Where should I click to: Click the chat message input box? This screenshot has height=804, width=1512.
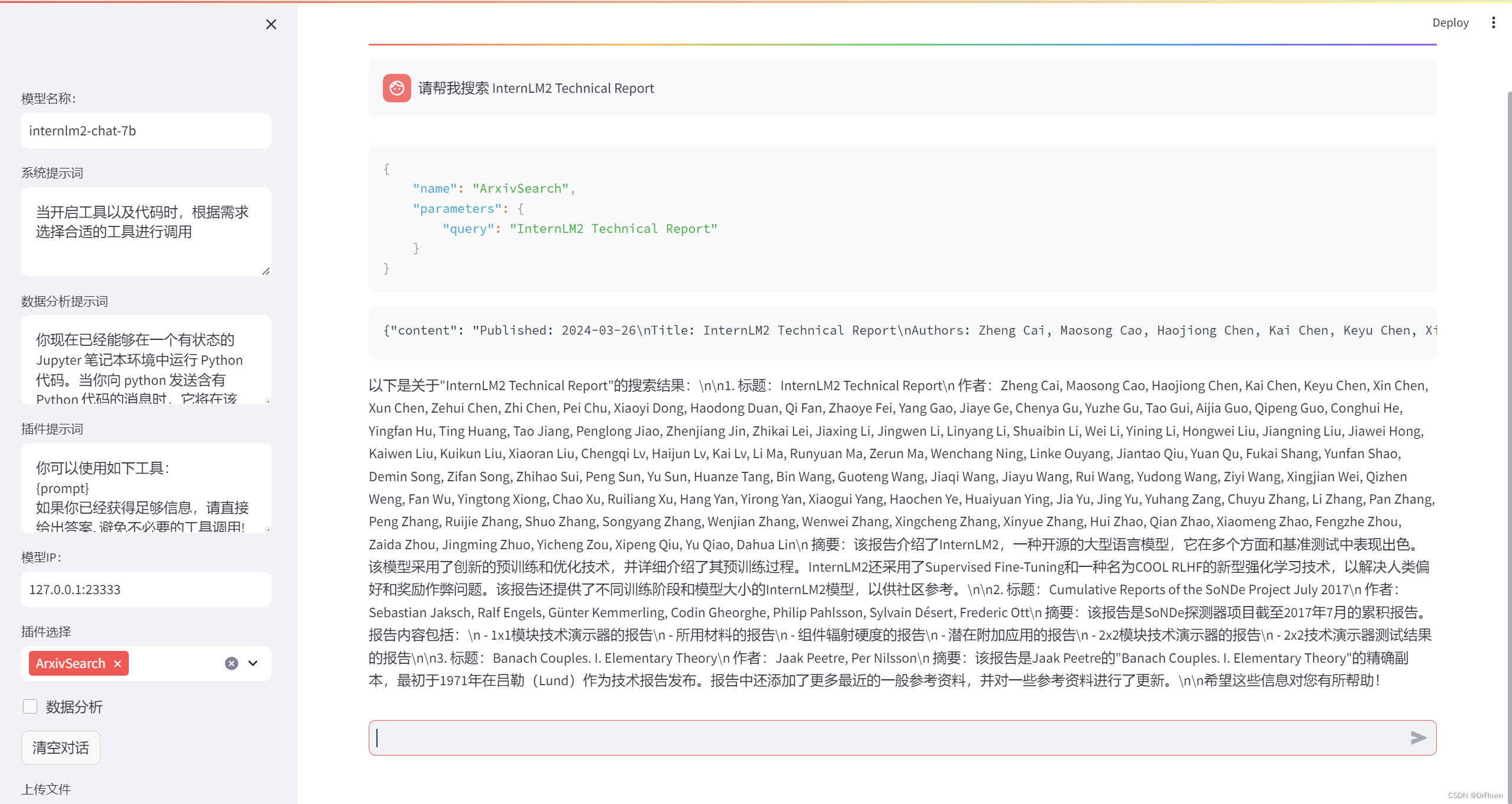pyautogui.click(x=902, y=737)
